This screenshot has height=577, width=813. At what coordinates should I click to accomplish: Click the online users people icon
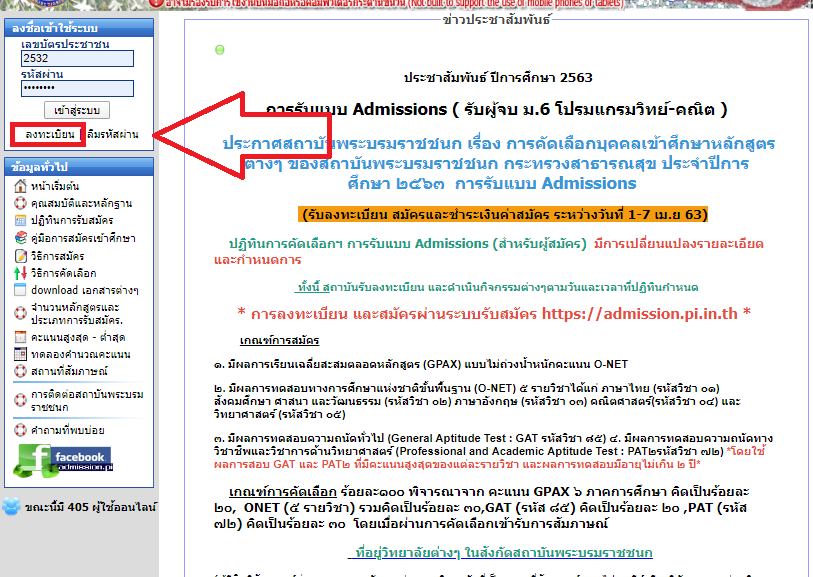click(11, 506)
